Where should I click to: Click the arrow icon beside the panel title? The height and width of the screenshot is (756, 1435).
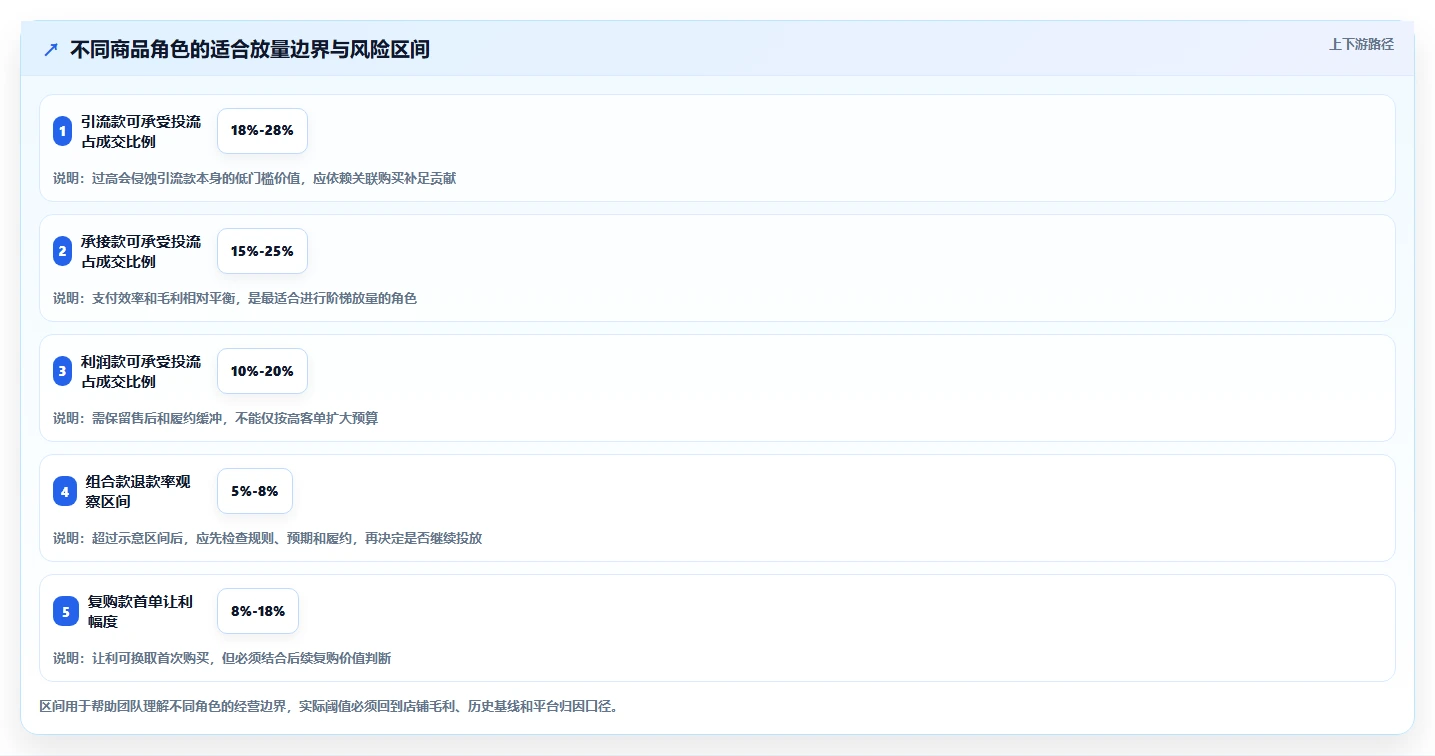pos(51,49)
